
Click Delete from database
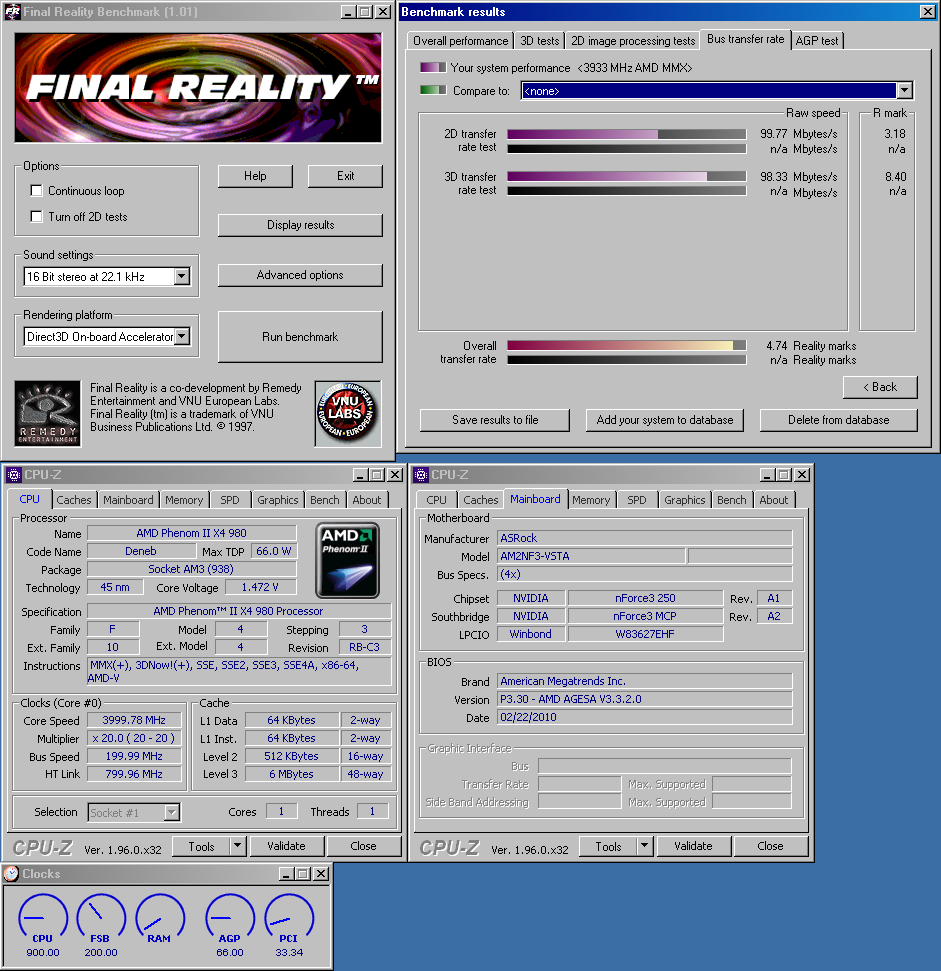pyautogui.click(x=838, y=420)
